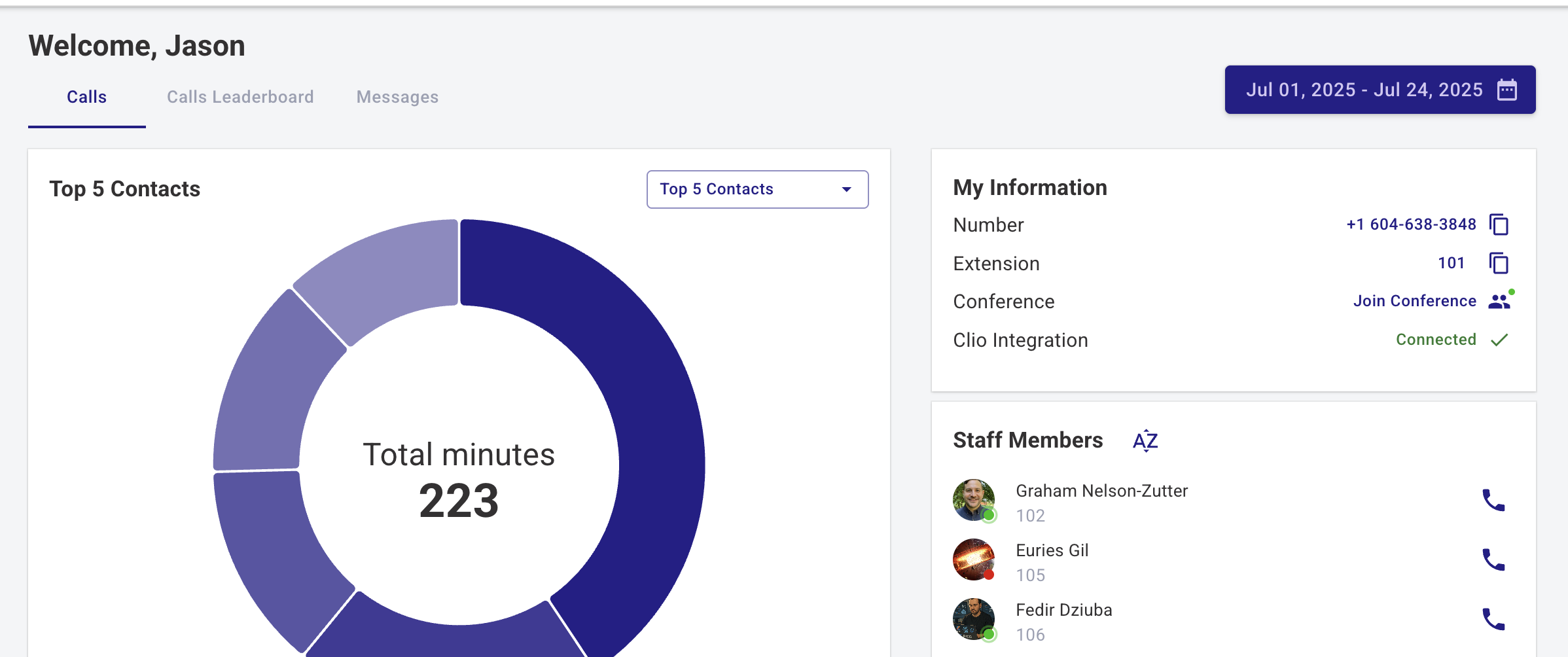The height and width of the screenshot is (657, 1568).
Task: Click Fedir Dziuba name
Action: pyautogui.click(x=1063, y=610)
